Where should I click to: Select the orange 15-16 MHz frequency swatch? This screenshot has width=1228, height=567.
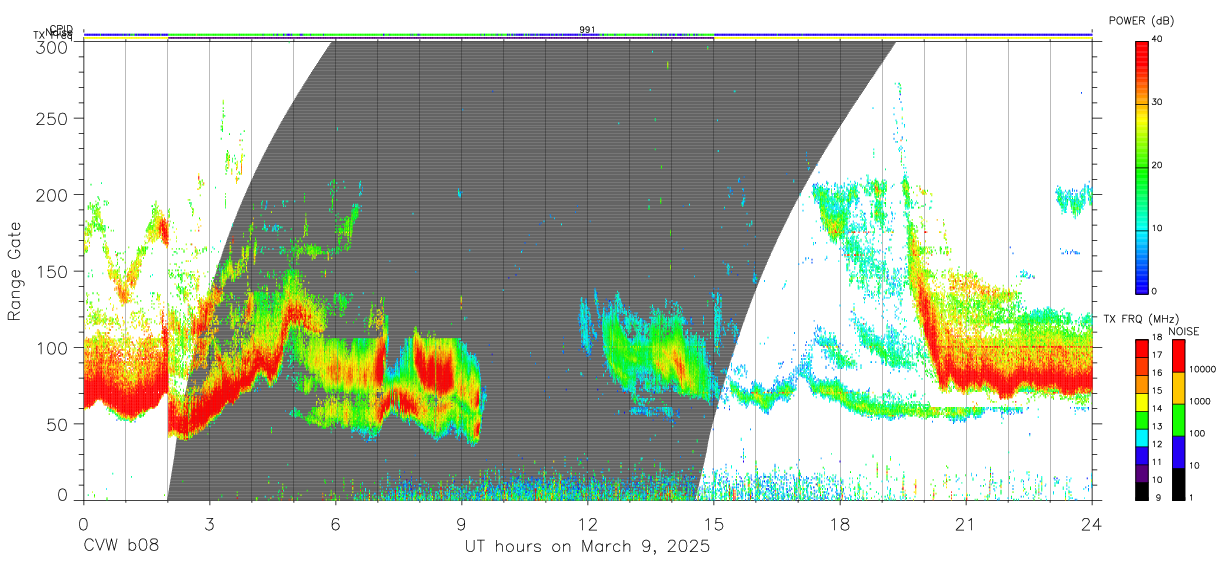[1141, 385]
